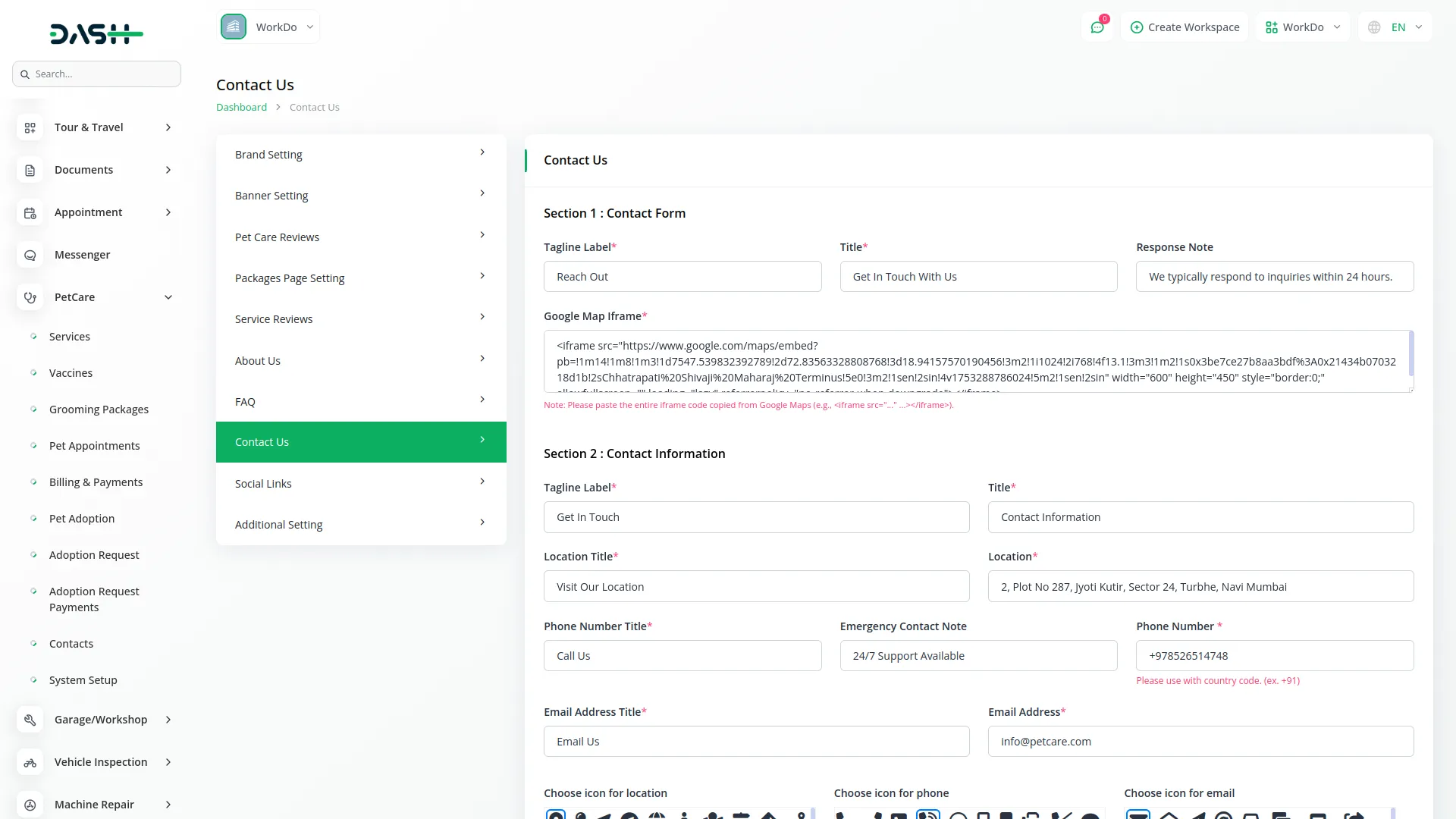Screen dimensions: 1456x819
Task: Click the Machine Repair icon
Action: pyautogui.click(x=30, y=805)
